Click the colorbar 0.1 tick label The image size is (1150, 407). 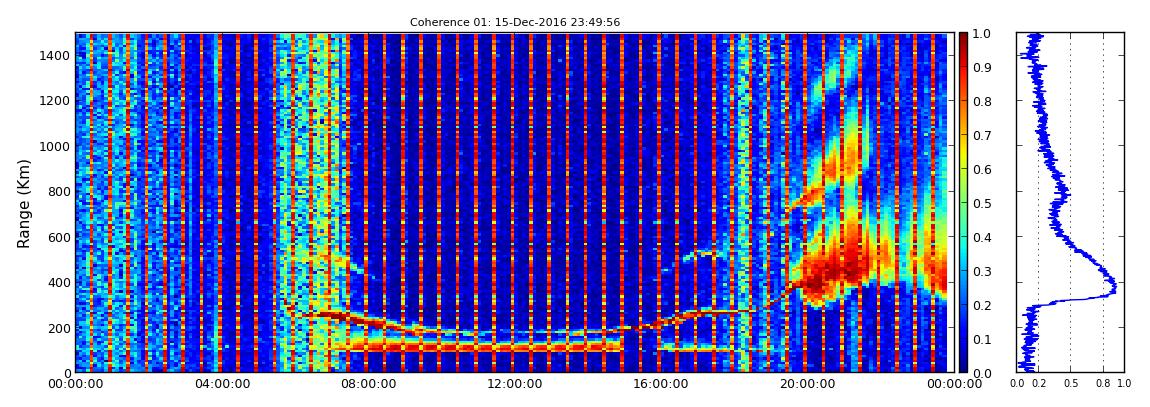(981, 340)
